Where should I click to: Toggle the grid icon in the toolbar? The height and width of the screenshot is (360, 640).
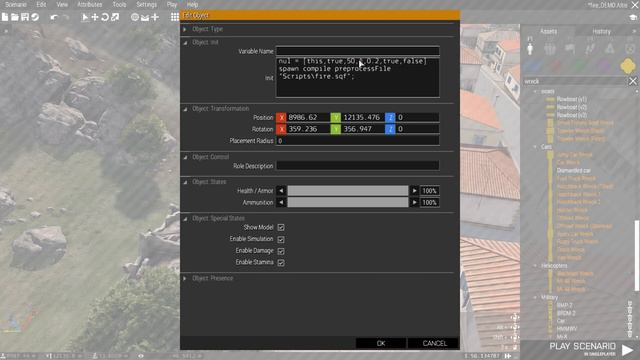point(175,17)
